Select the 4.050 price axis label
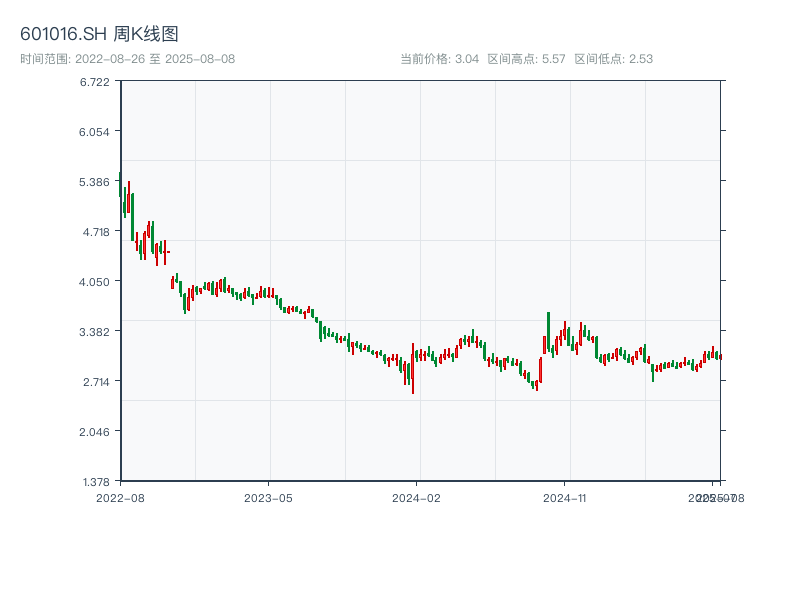800x600 pixels. click(96, 281)
